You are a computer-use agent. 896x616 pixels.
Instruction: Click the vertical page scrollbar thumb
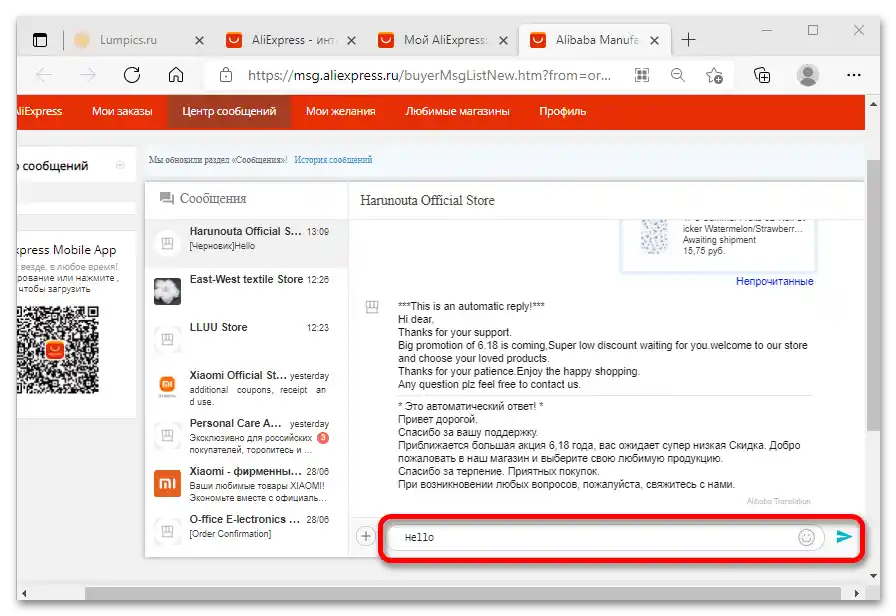873,295
